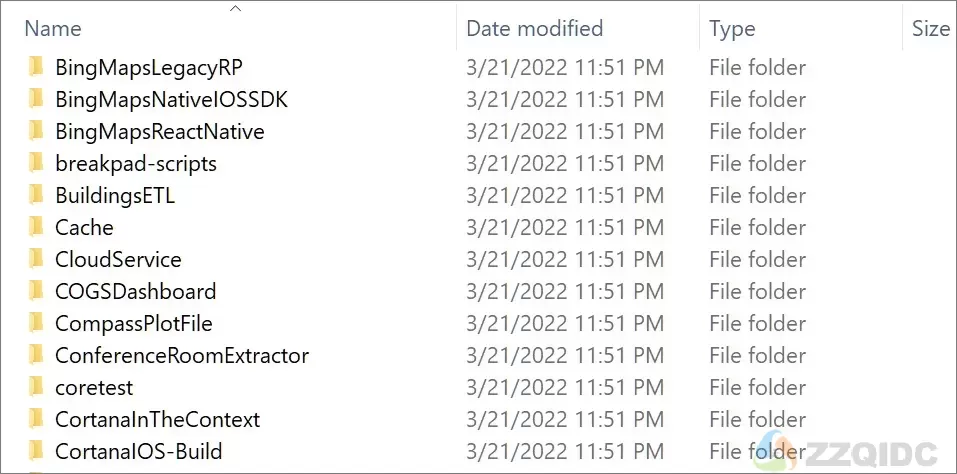Screen dimensions: 957x474
Task: Select the CompassPlotFile folder entry
Action: [x=134, y=324]
